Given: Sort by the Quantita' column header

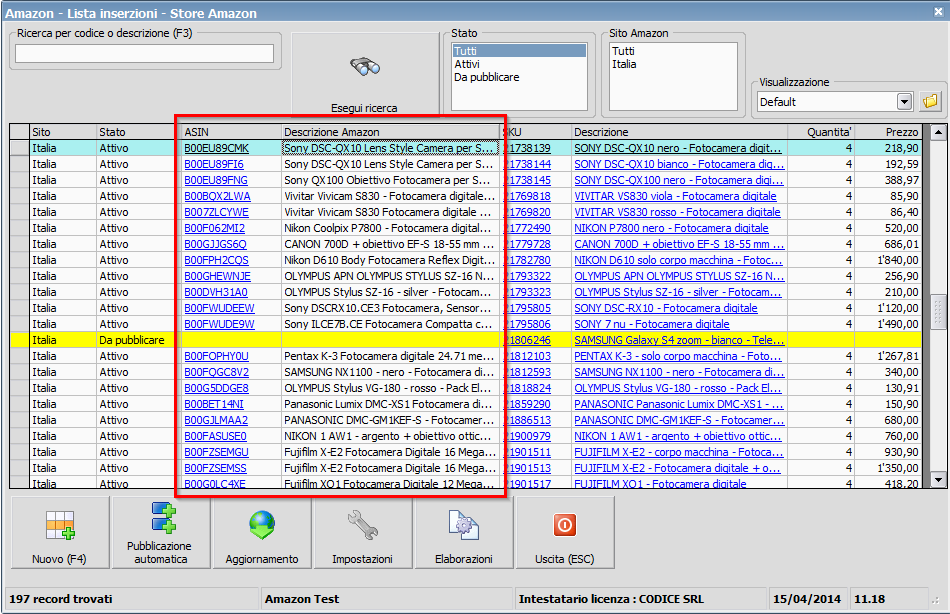Looking at the screenshot, I should [x=820, y=132].
